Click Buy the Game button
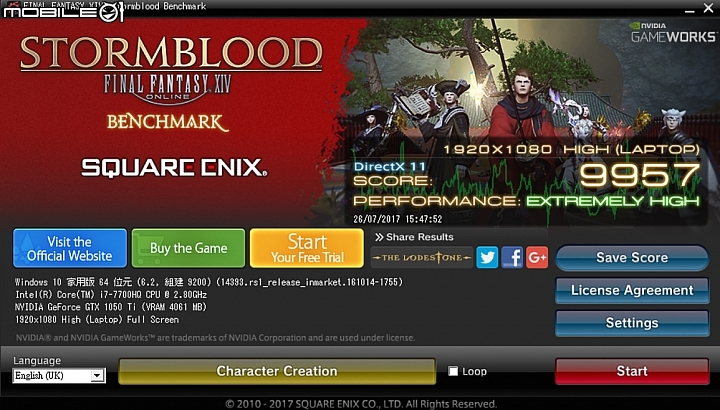 188,248
